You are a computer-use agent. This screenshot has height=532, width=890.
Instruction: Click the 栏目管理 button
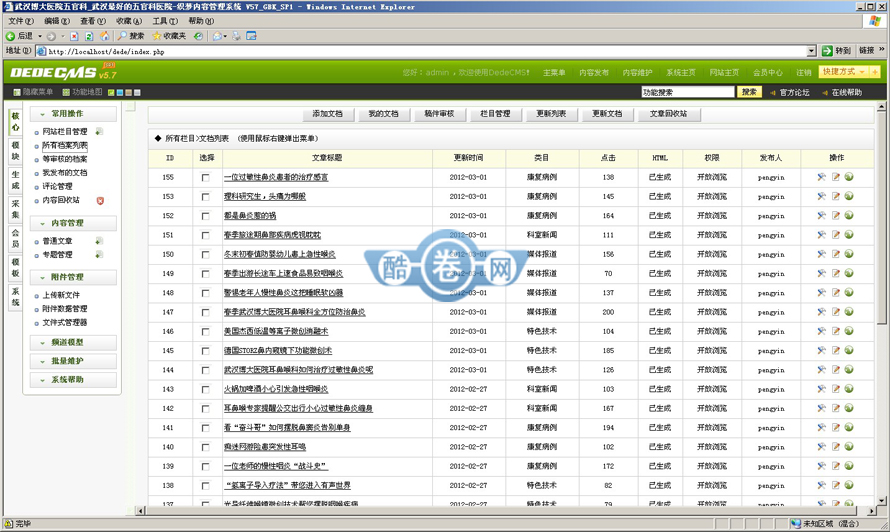coord(495,114)
